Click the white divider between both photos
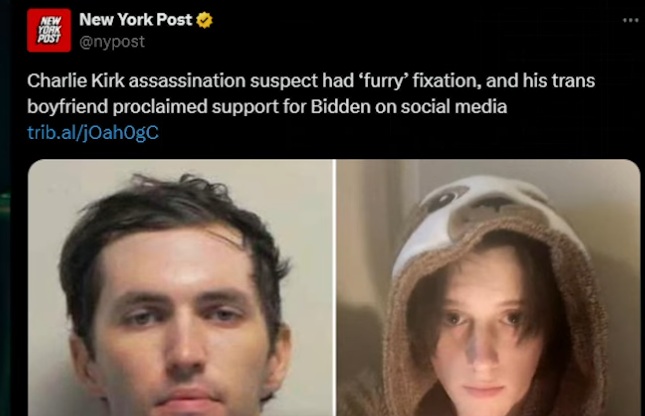Viewport: 645px width, 416px height. coord(335,288)
